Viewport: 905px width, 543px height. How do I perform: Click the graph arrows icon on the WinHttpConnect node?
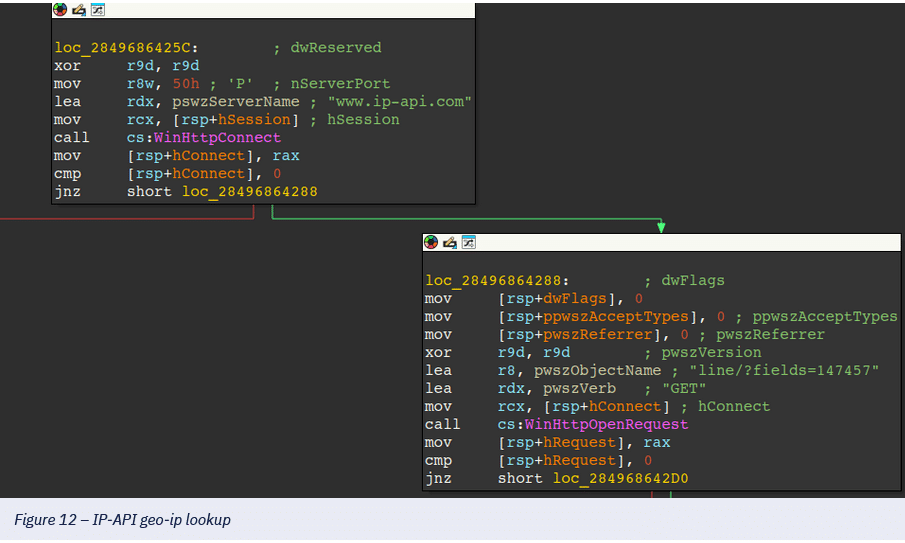click(97, 10)
